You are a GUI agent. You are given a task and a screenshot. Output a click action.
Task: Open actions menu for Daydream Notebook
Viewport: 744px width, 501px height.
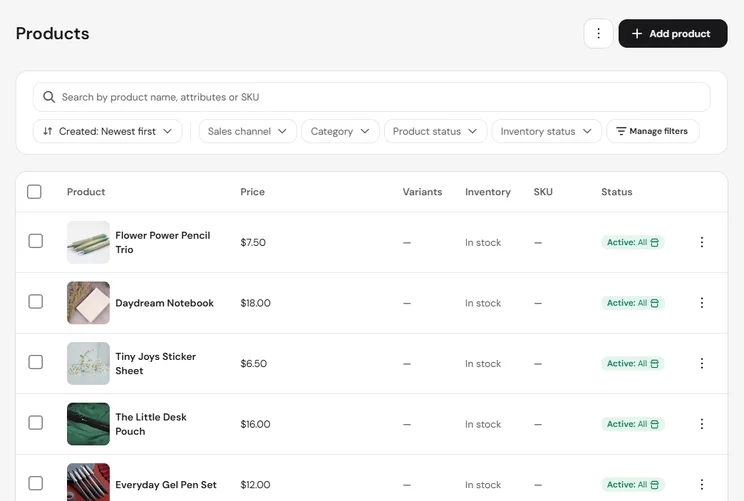pos(702,303)
